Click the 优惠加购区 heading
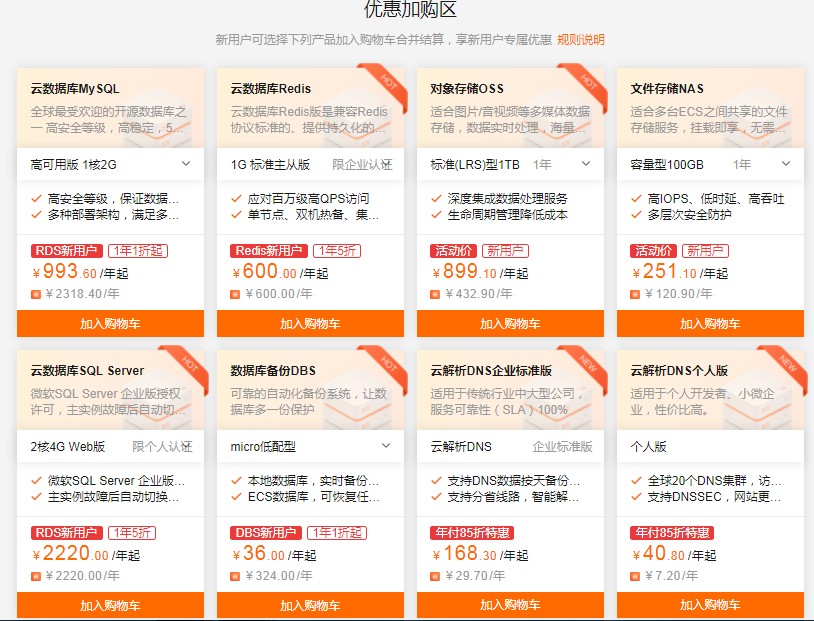This screenshot has height=621, width=814. point(410,9)
